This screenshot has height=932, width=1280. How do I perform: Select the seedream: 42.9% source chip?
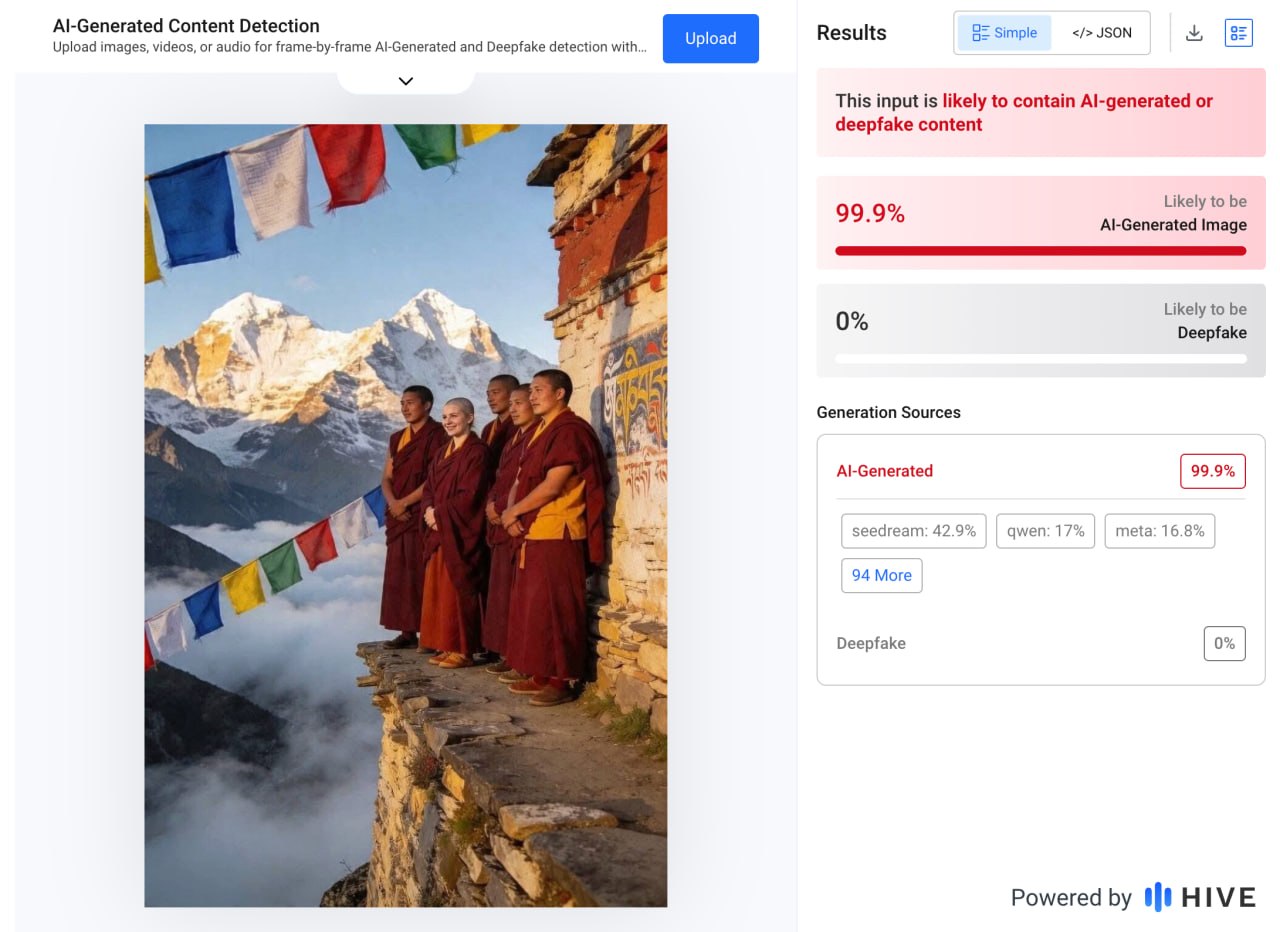coord(913,531)
